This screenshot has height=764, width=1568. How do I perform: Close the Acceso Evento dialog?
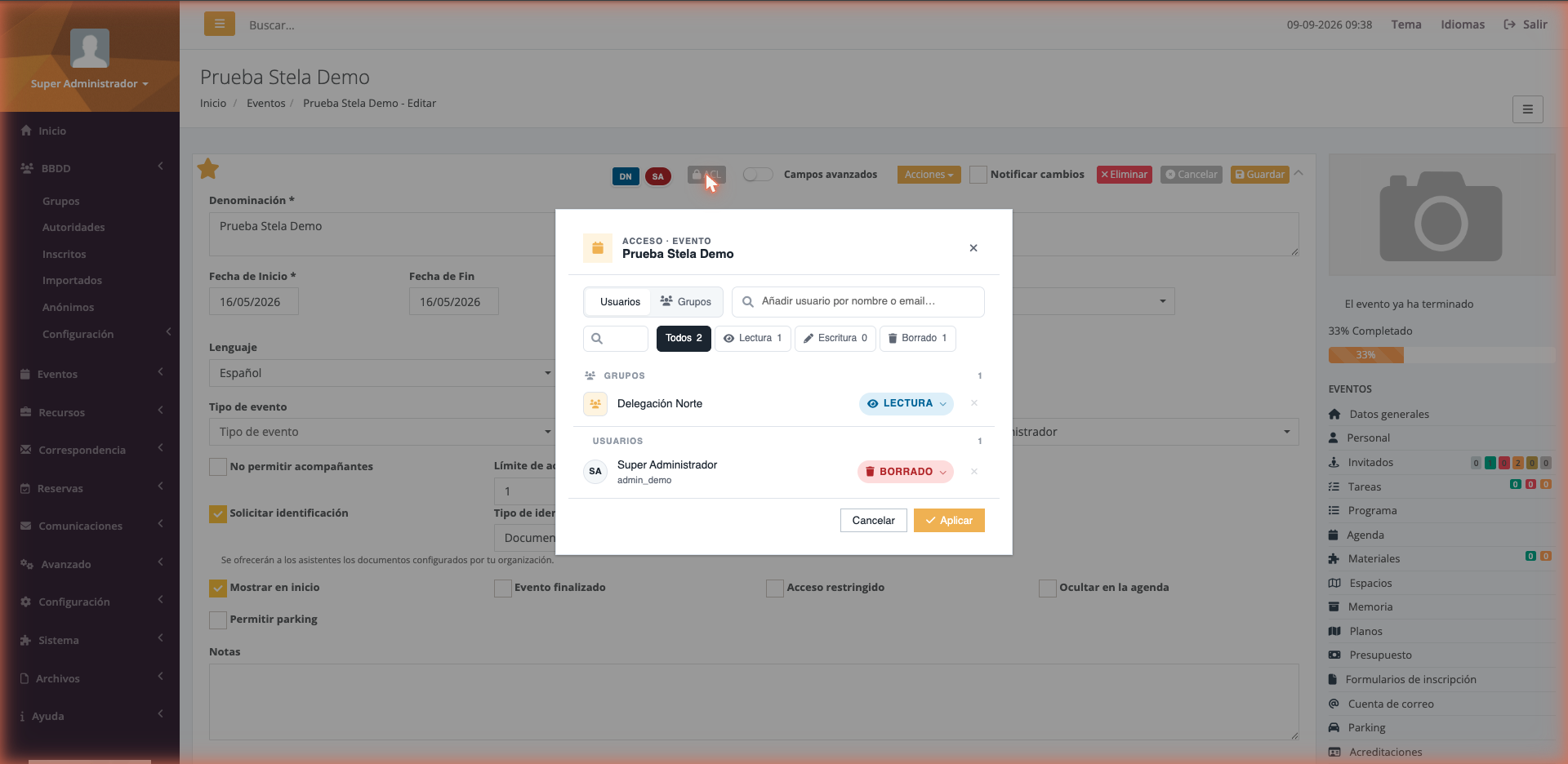(x=973, y=248)
